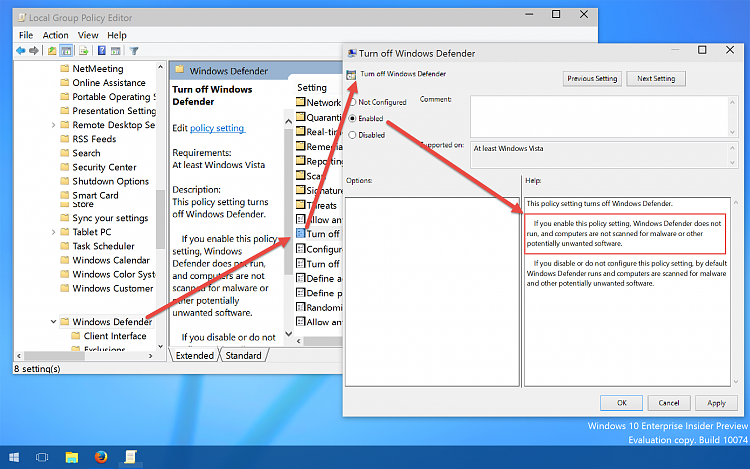
Task: Expand the Remote Desktop Se... tree node
Action: 53,125
